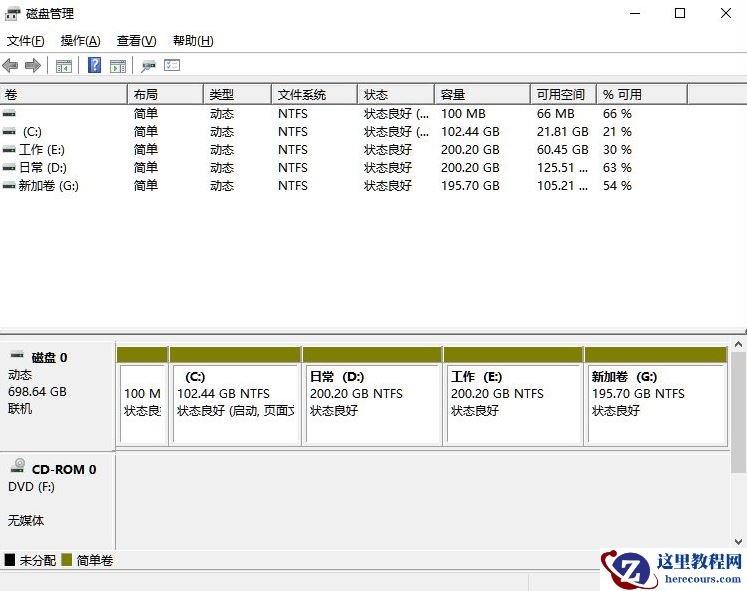Click the 日常 (D:) volume name in list
This screenshot has width=747, height=591.
point(43,168)
